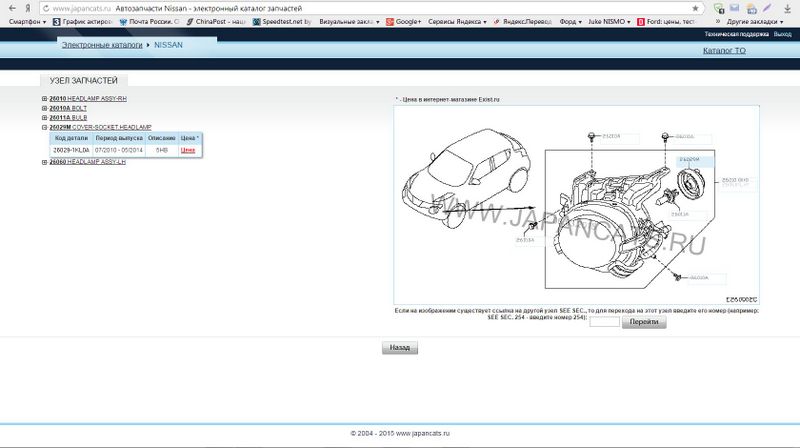This screenshot has width=800, height=448.
Task: Open the Почта России bookmark
Action: 149,21
